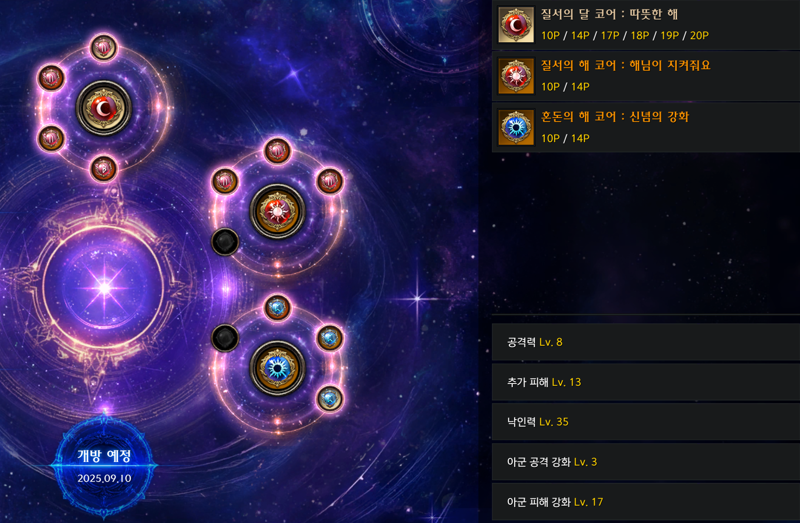The width and height of the screenshot is (800, 523).
Task: Select the empty black slot on chaos core ring
Action: (225, 338)
